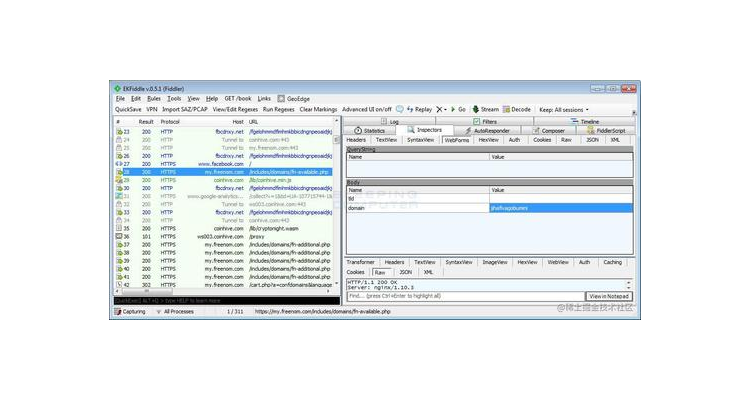Image resolution: width=750 pixels, height=400 pixels.
Task: Switch to the response Transformer tab
Action: 361,262
